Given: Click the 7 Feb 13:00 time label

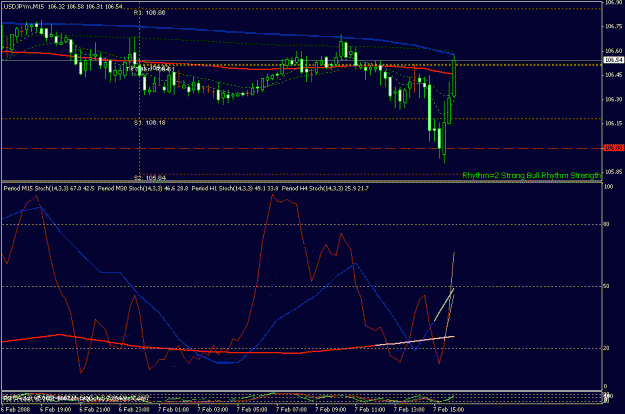Looking at the screenshot, I should pyautogui.click(x=409, y=410).
